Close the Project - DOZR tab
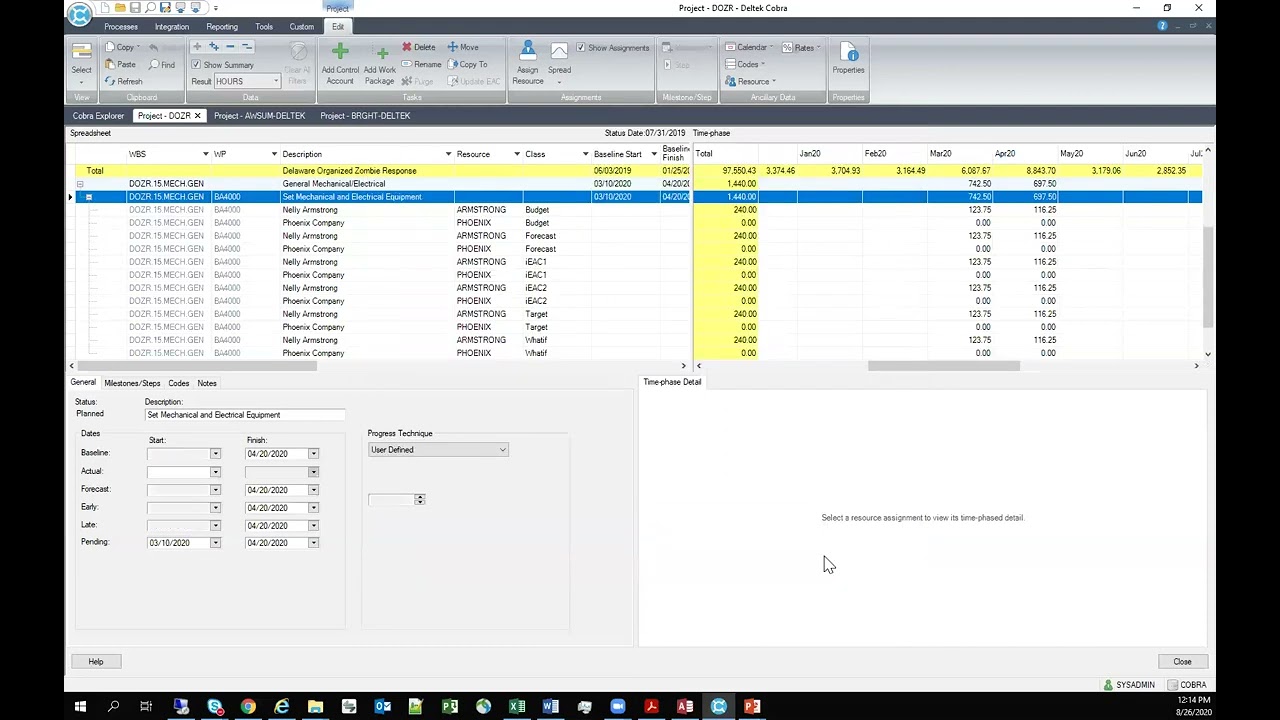 pos(197,116)
